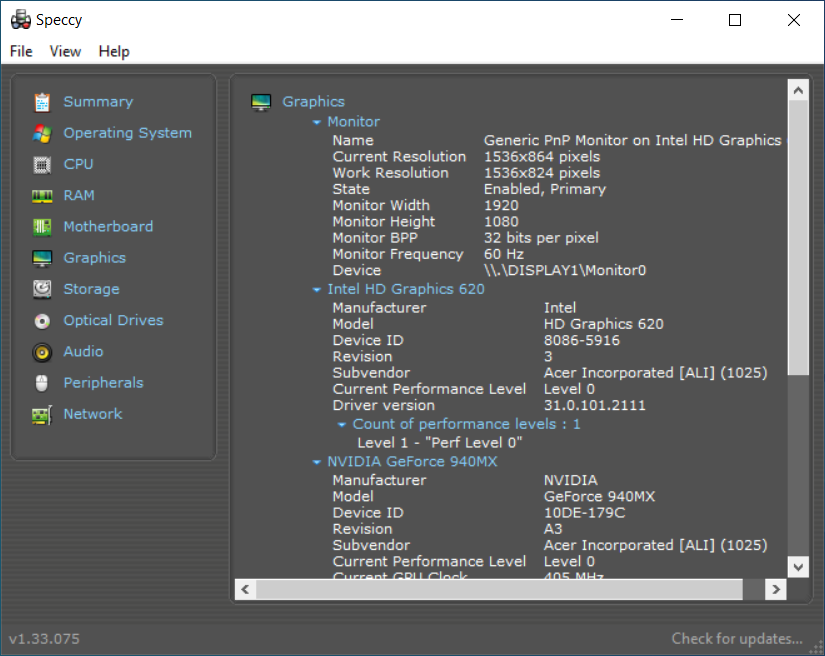Go to the CPU section

point(78,164)
